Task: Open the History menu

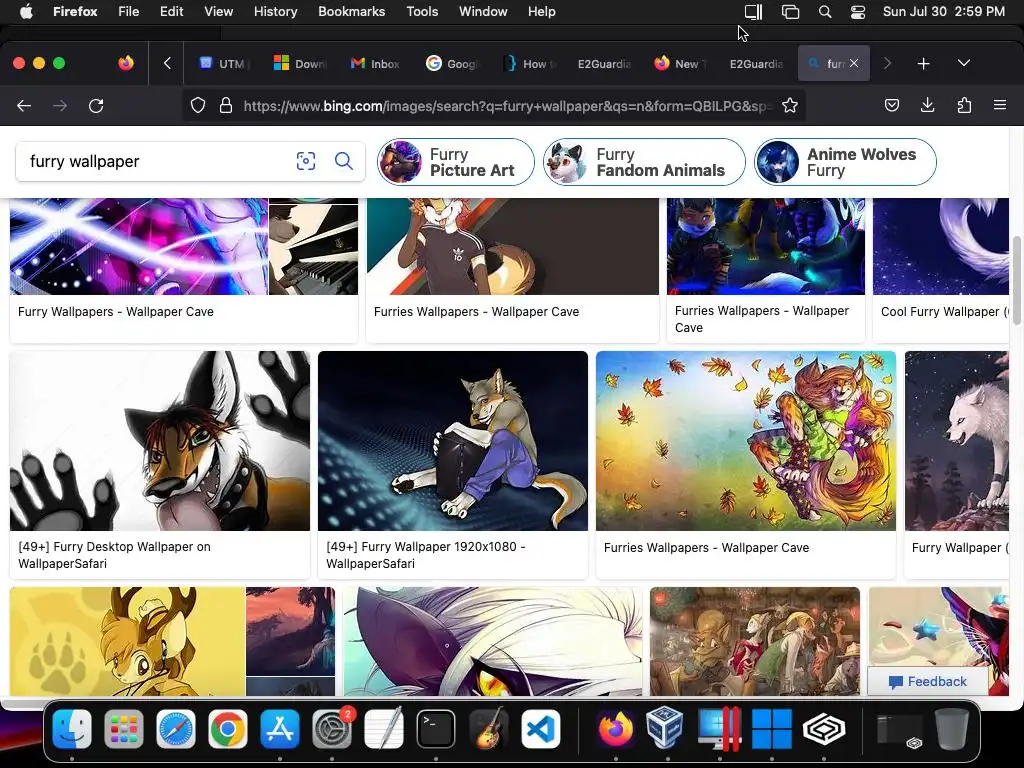Action: click(275, 12)
